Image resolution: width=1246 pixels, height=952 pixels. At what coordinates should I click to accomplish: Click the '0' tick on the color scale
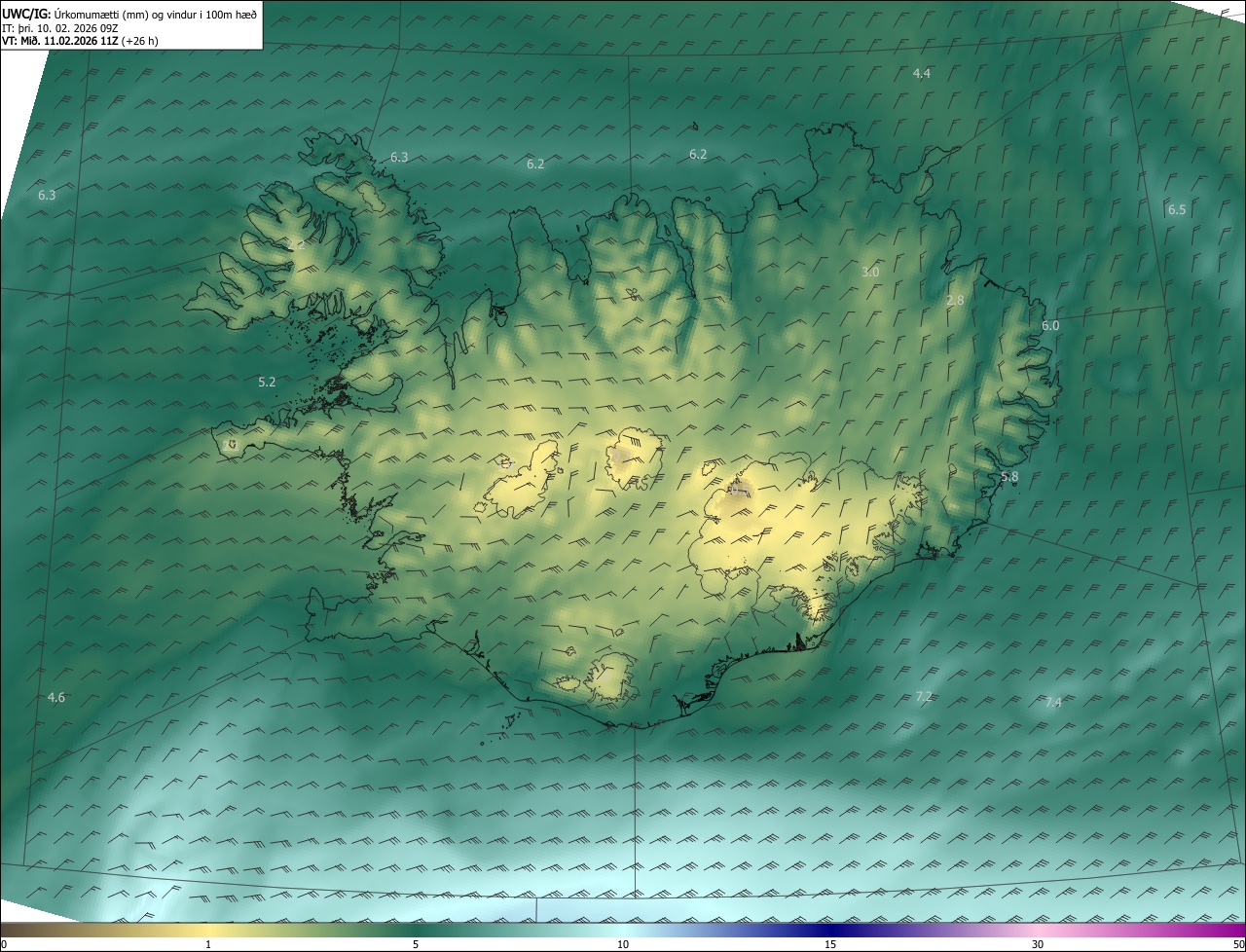point(4,944)
